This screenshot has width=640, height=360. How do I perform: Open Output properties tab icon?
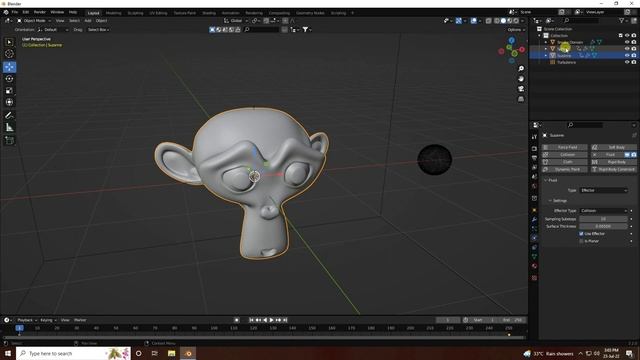(x=534, y=158)
